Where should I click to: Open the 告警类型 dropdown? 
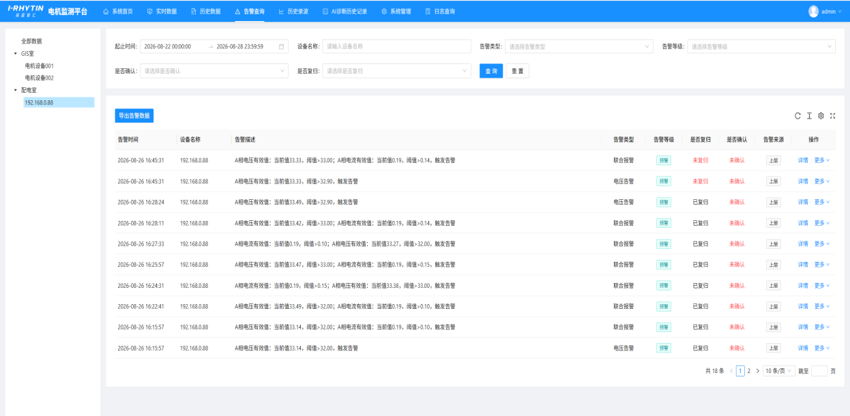578,47
